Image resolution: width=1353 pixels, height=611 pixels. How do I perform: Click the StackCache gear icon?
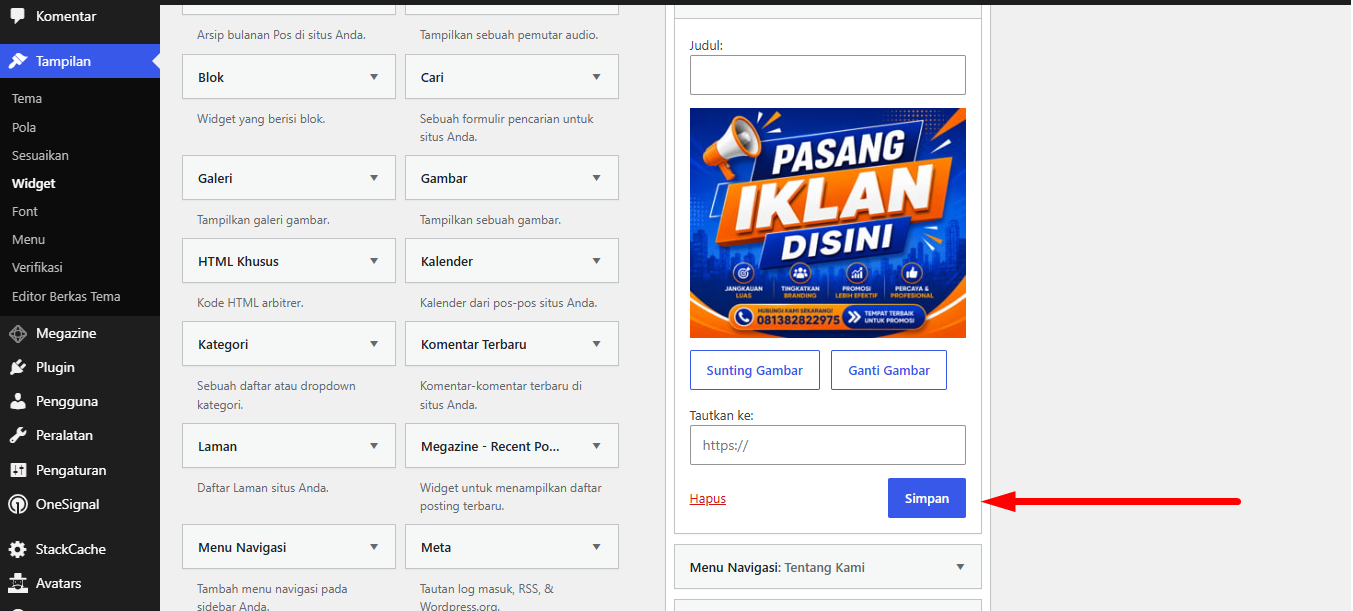18,549
